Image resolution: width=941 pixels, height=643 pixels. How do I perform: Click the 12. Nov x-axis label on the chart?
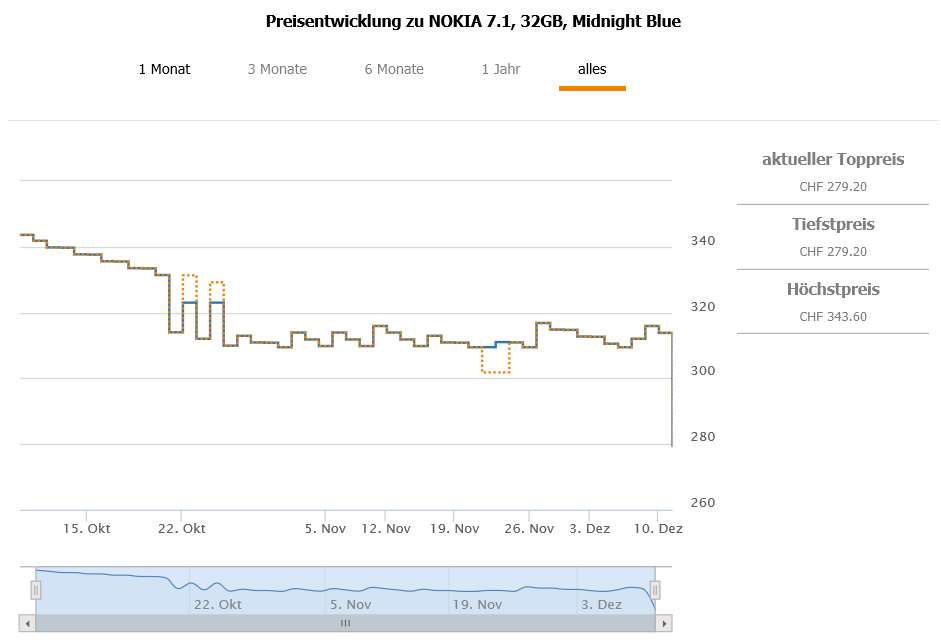[385, 528]
